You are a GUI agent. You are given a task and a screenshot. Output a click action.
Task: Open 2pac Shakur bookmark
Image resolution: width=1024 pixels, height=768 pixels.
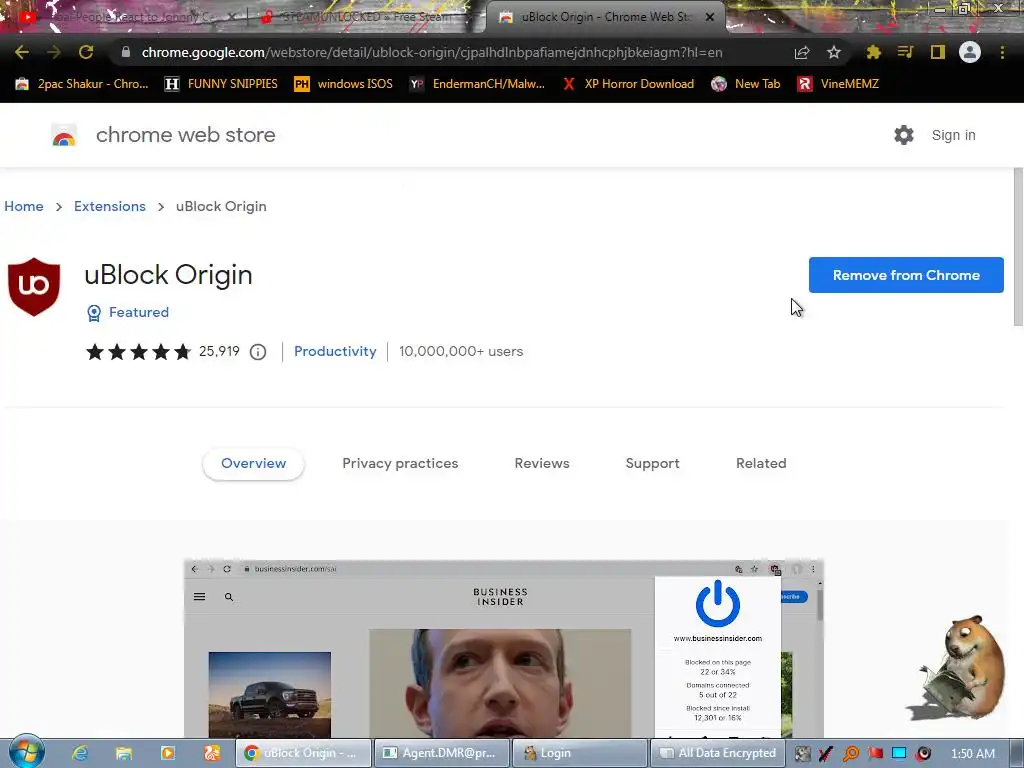click(82, 84)
